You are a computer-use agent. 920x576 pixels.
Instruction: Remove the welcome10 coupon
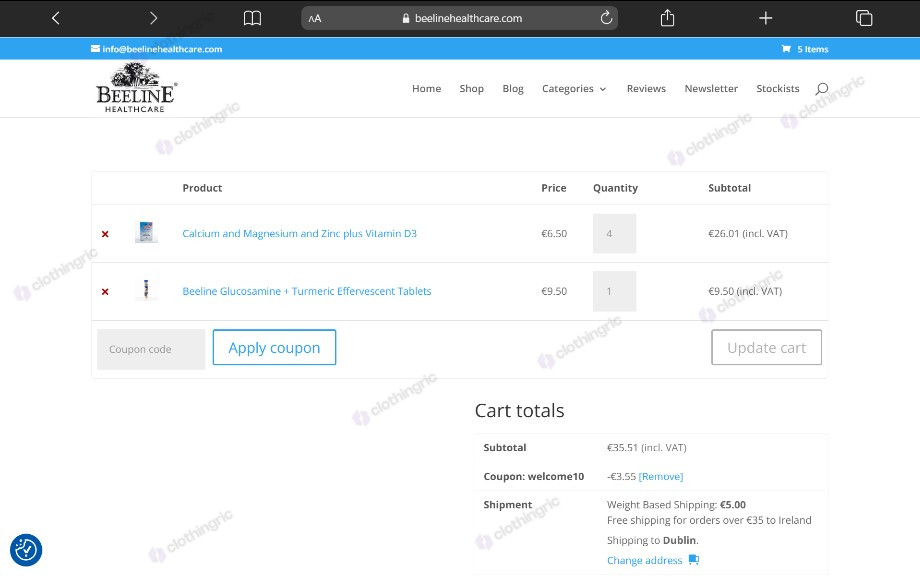(x=661, y=476)
